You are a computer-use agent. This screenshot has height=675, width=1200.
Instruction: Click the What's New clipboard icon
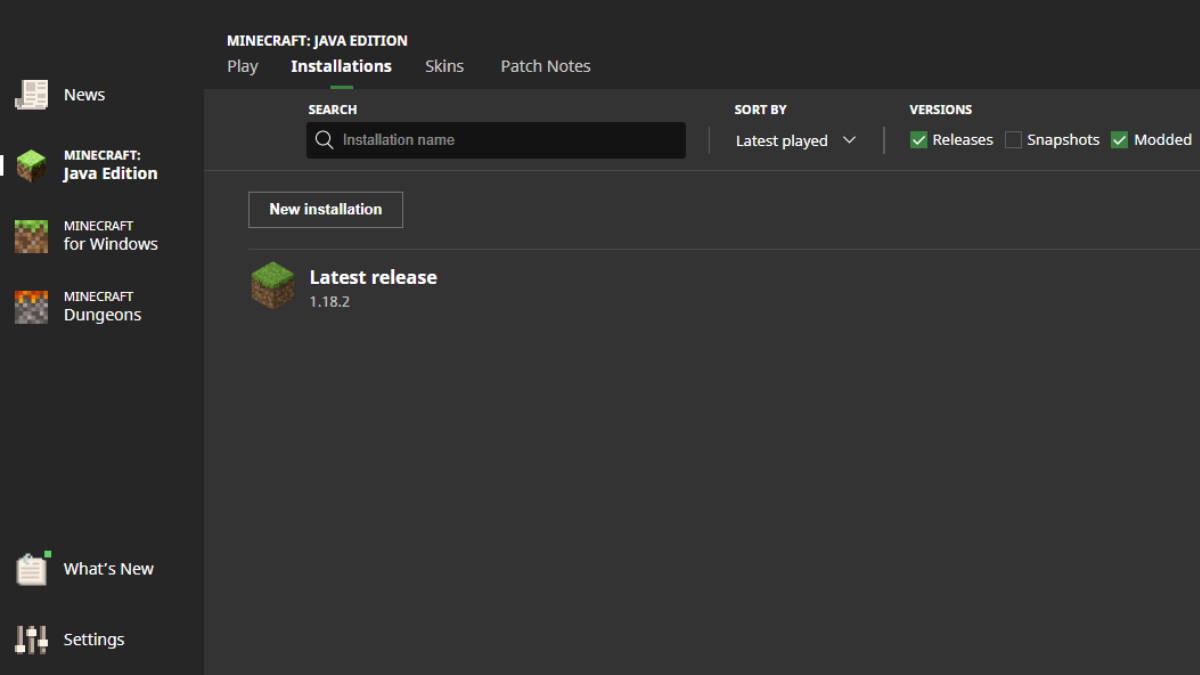(31, 569)
